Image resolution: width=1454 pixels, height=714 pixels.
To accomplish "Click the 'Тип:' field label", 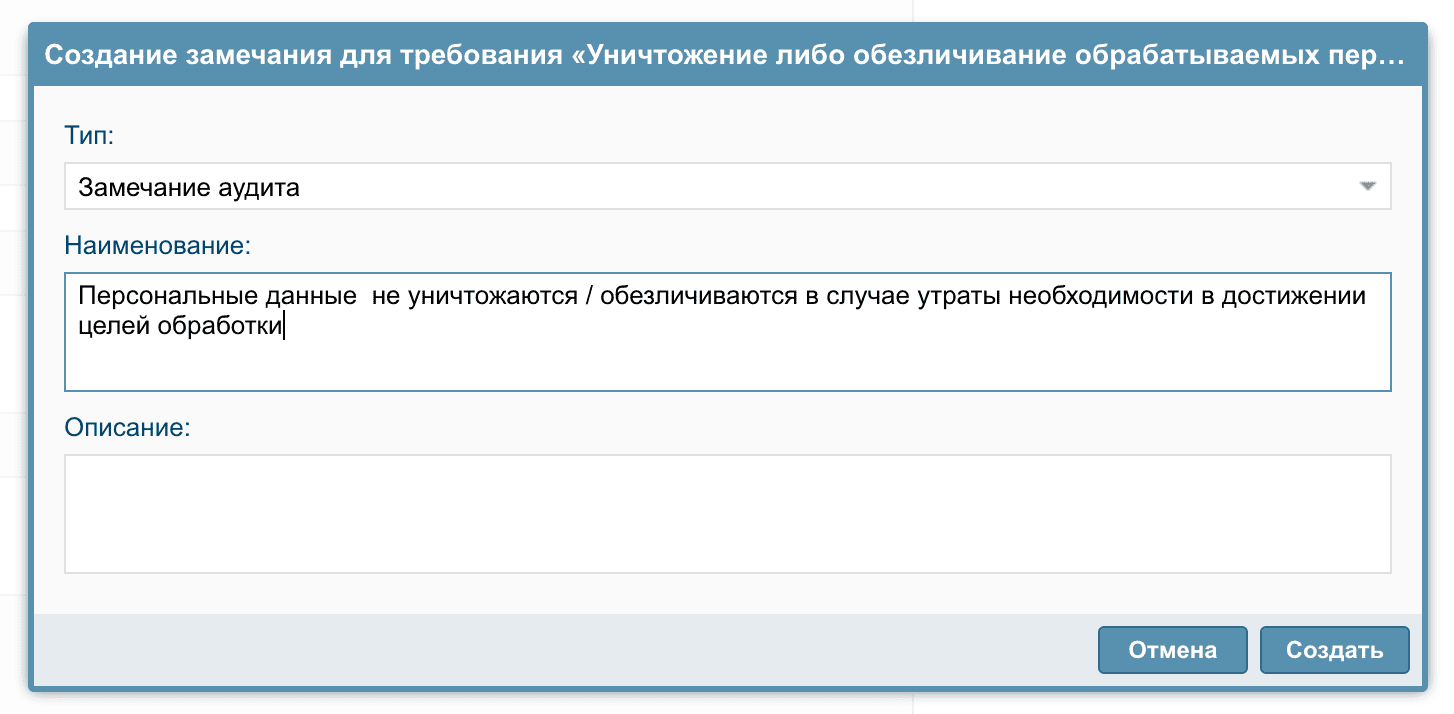I will point(89,135).
